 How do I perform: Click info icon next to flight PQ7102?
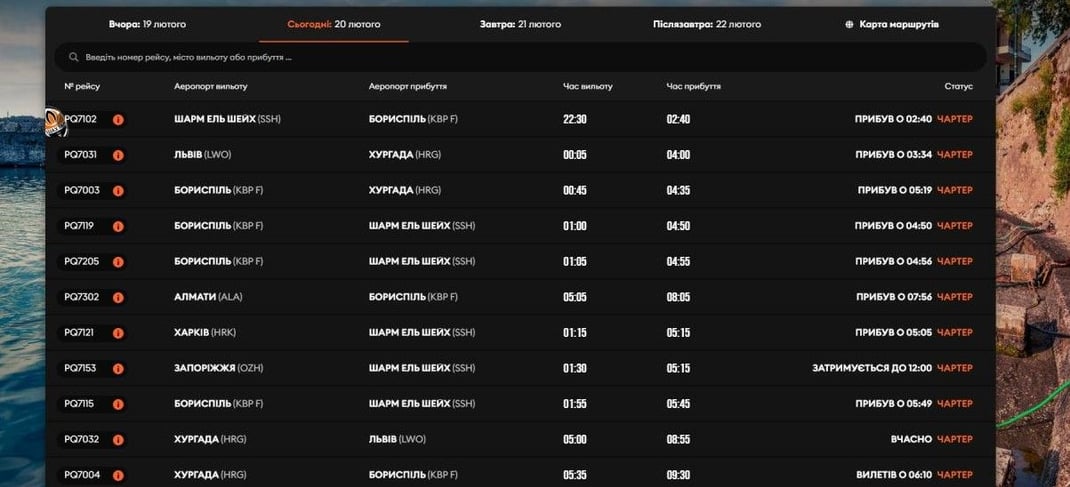click(118, 120)
